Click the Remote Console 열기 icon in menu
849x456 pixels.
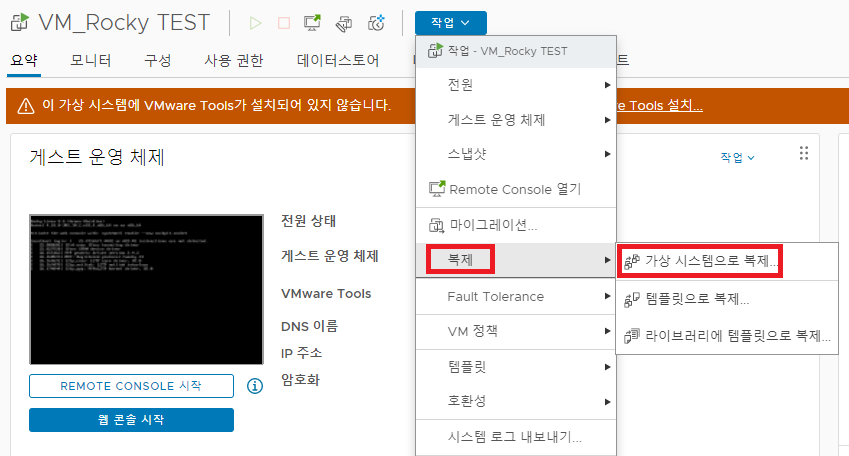pos(436,188)
